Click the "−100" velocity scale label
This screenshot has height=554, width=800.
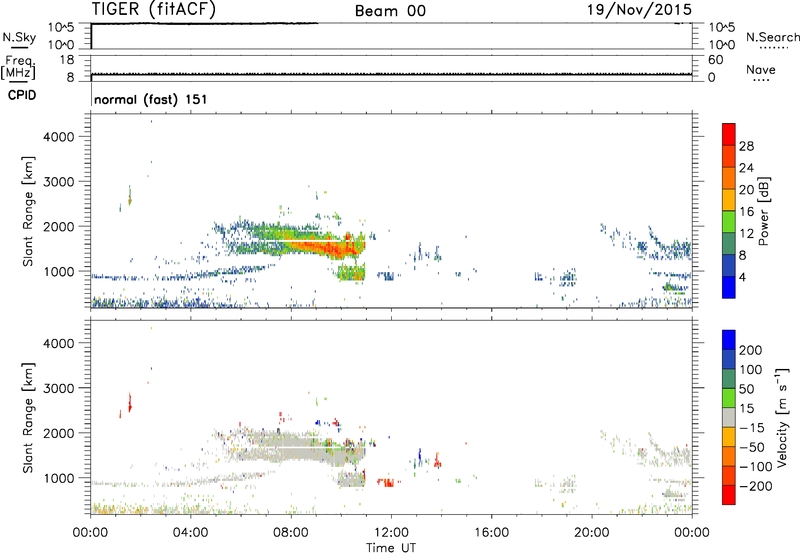pyautogui.click(x=756, y=467)
